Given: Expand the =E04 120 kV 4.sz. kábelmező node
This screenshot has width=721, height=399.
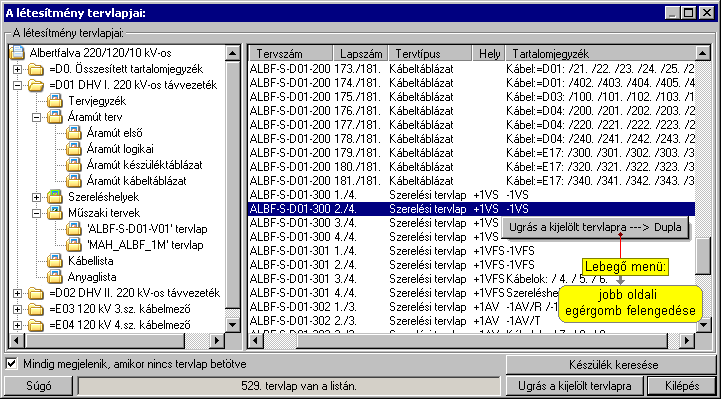Looking at the screenshot, I should (x=17, y=325).
